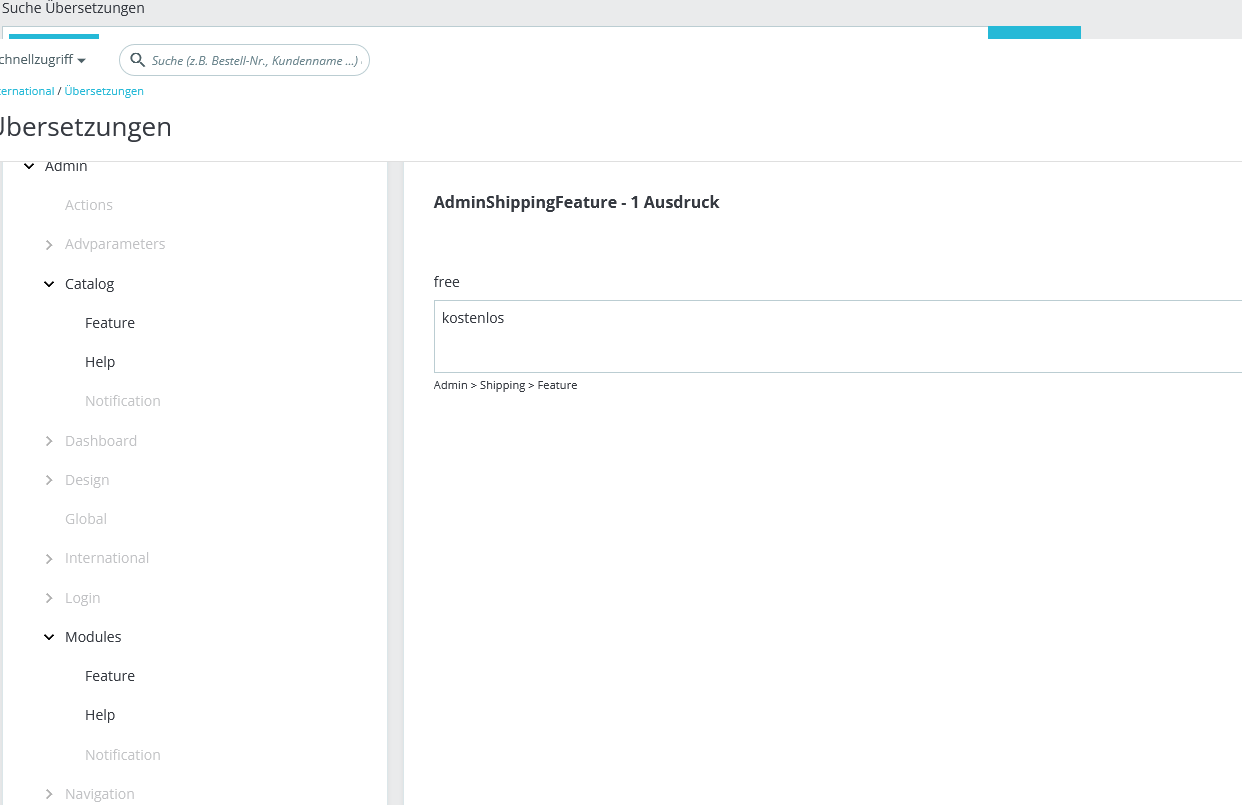Select Feature under Catalog
Image resolution: width=1242 pixels, height=805 pixels.
pos(110,323)
